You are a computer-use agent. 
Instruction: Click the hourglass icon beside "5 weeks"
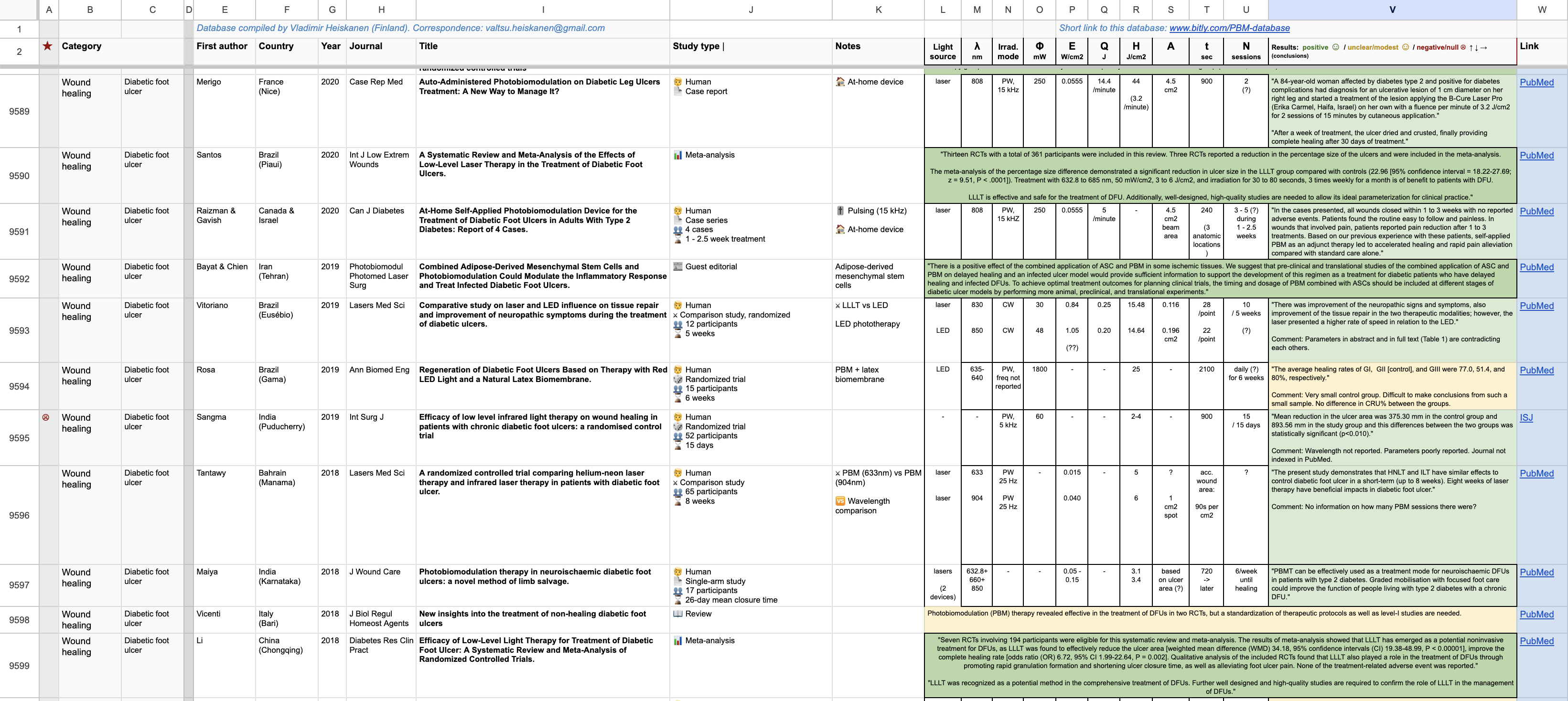coord(677,333)
